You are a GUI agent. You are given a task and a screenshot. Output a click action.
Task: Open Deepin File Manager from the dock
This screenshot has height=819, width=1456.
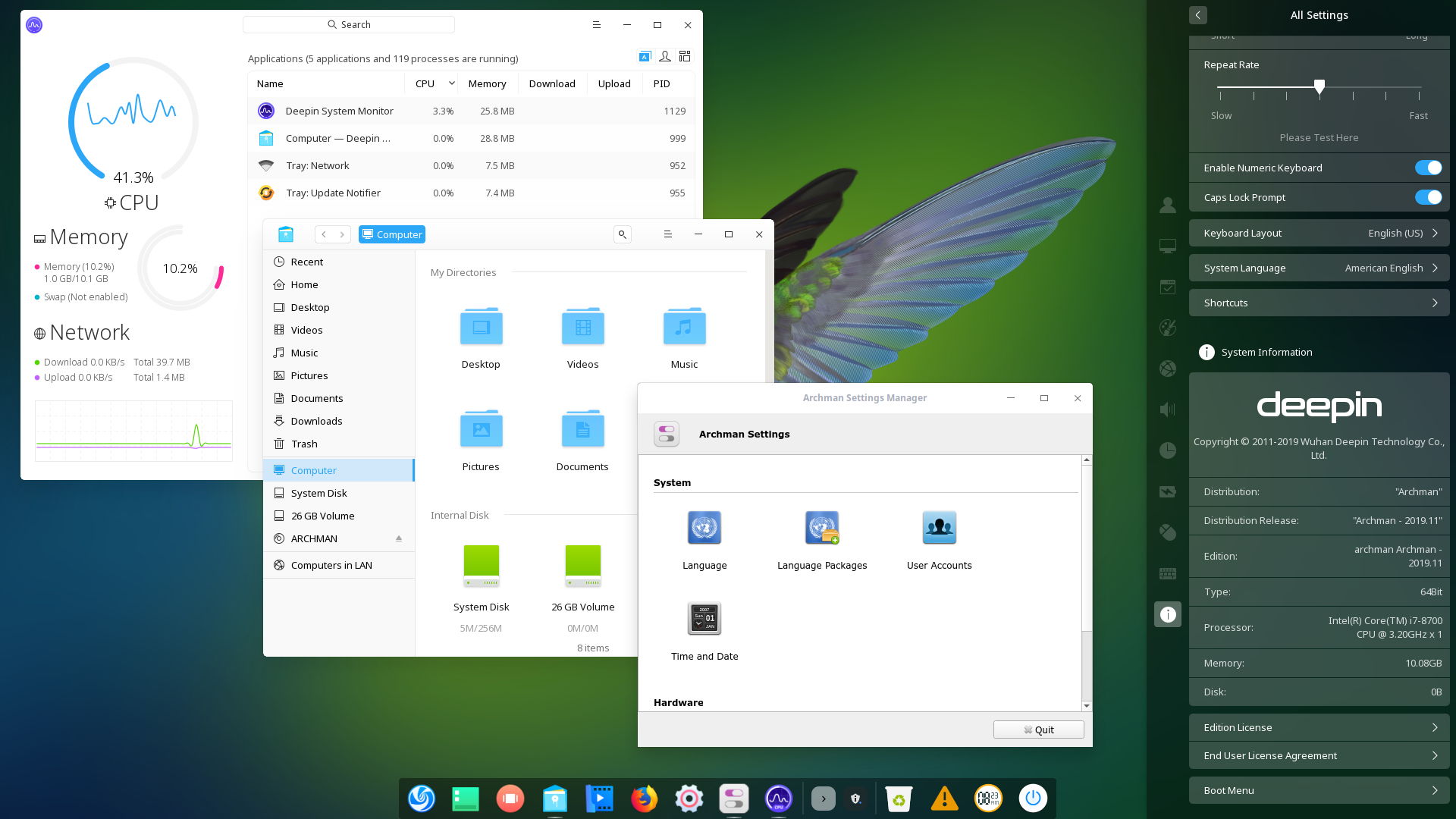[555, 798]
